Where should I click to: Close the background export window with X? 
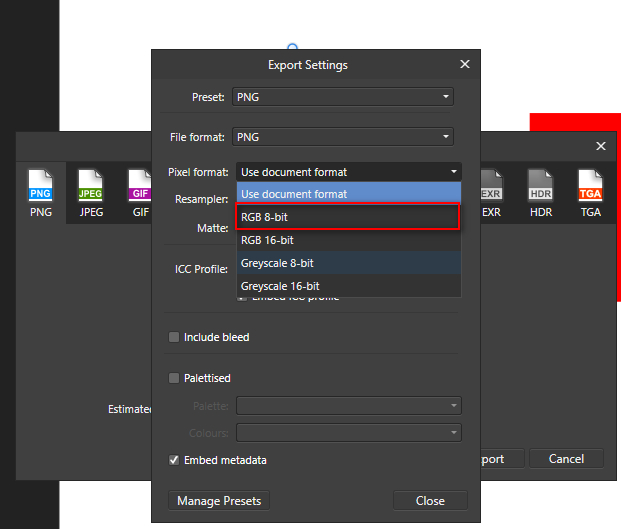point(601,146)
